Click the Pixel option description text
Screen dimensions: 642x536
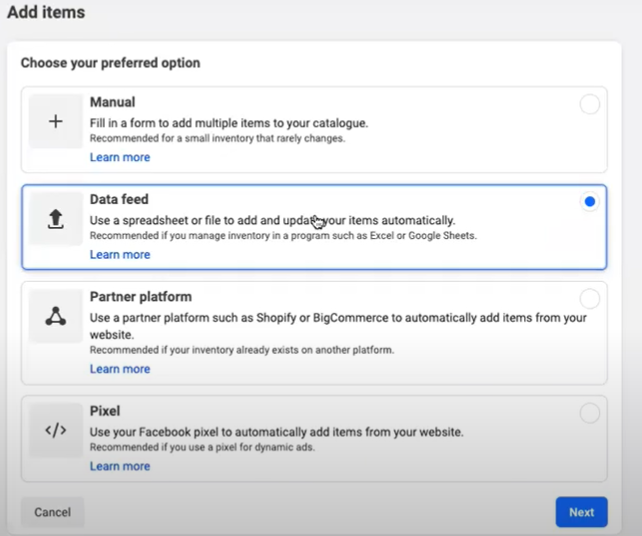click(276, 432)
